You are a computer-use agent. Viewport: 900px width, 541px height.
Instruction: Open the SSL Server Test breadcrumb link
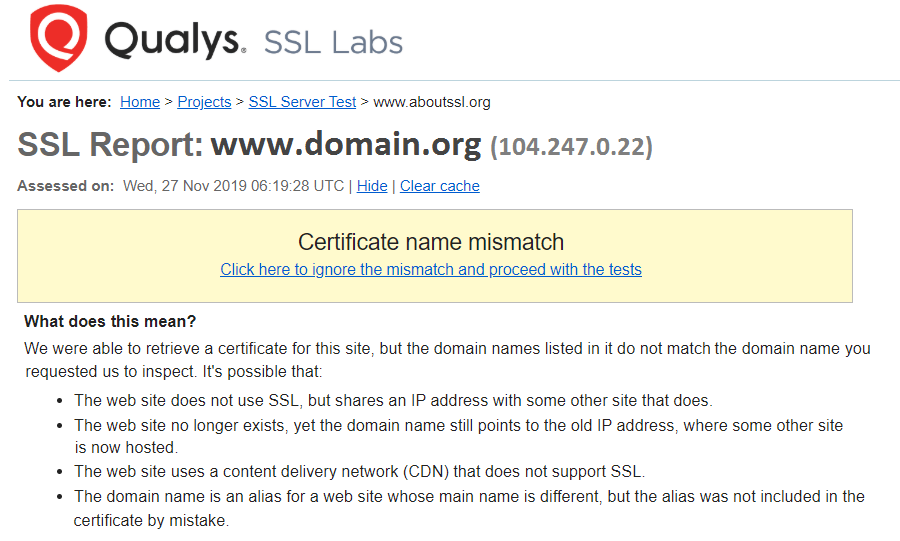pyautogui.click(x=302, y=102)
